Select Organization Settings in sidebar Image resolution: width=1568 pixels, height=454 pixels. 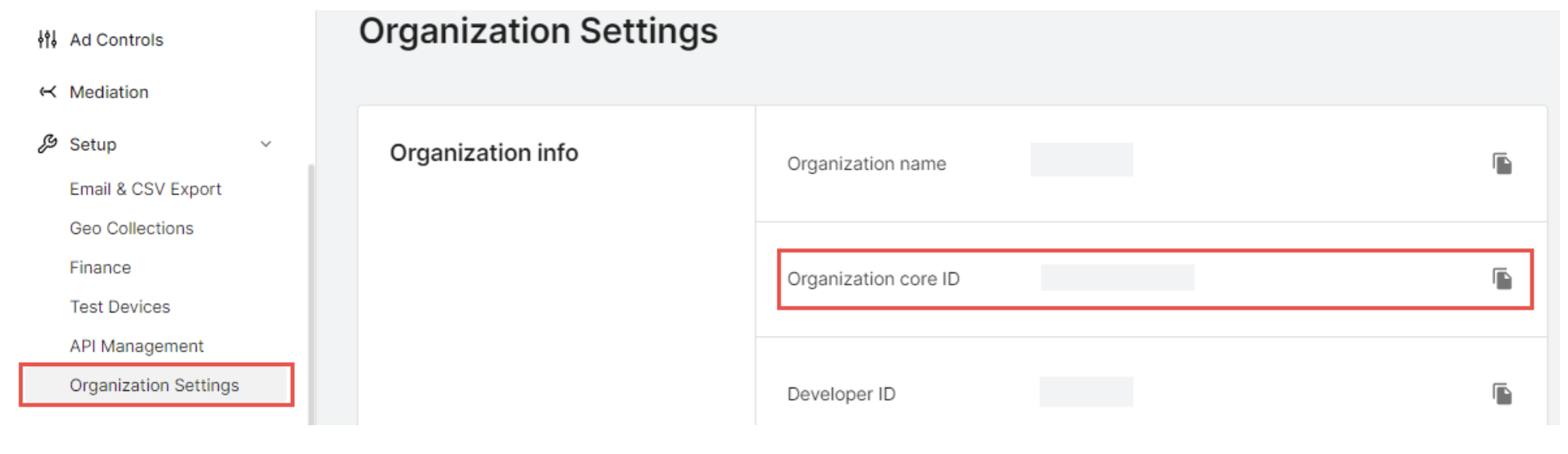[x=153, y=385]
